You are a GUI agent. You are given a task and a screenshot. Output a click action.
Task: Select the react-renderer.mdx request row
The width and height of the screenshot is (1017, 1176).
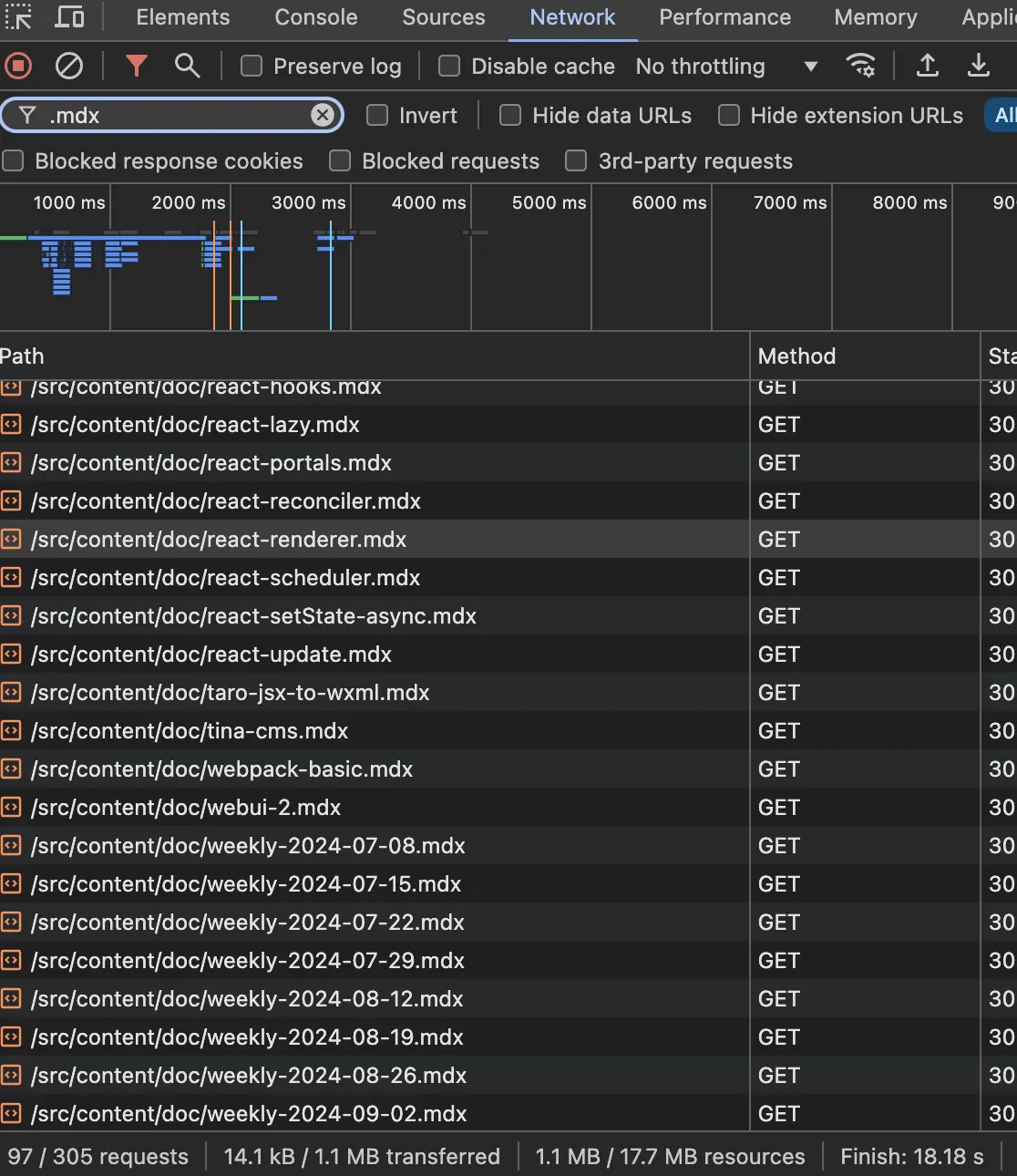coord(219,540)
